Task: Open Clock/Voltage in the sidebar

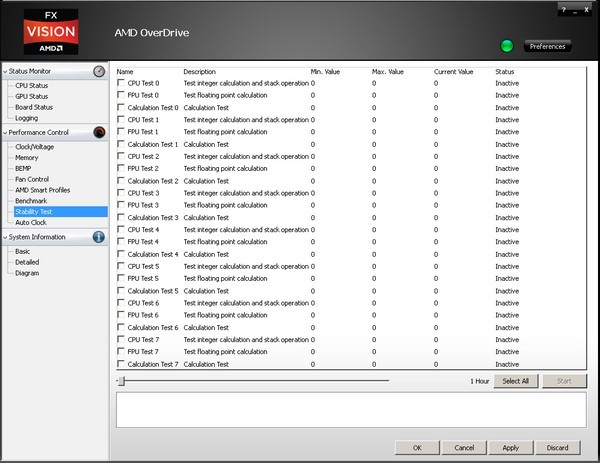Action: [x=34, y=147]
